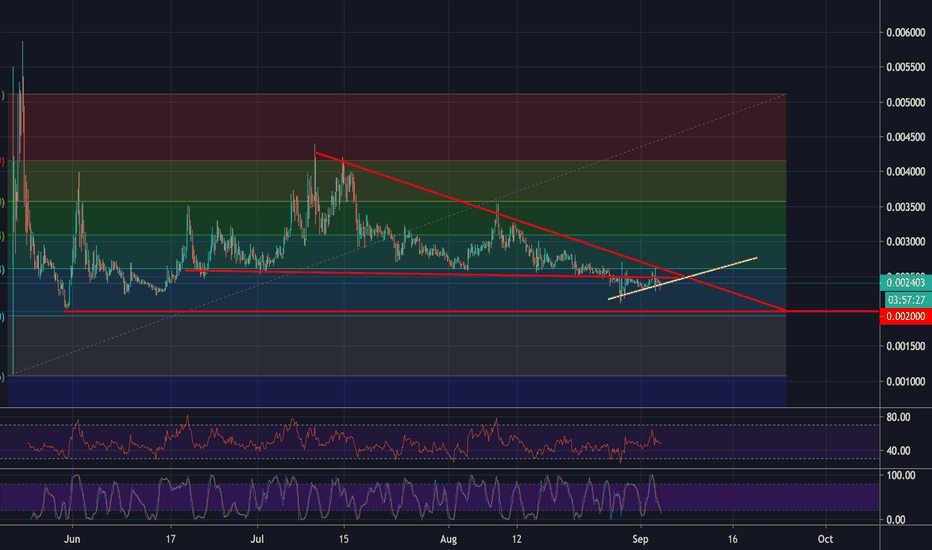Screen dimensions: 932x550
Task: Click the 0.005500 price axis label
Action: pyautogui.click(x=905, y=67)
